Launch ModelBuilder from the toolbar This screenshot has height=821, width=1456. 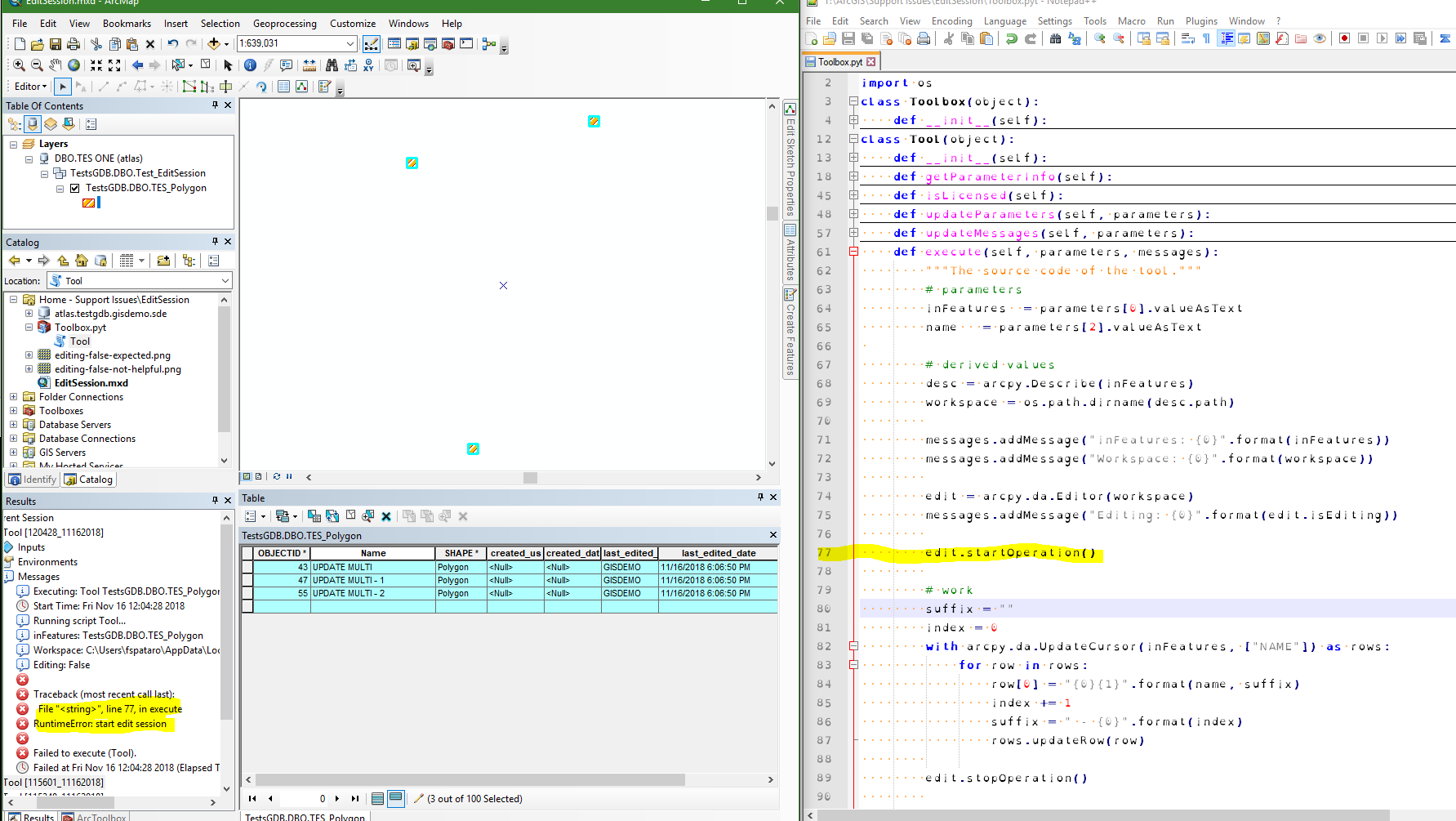[x=489, y=43]
